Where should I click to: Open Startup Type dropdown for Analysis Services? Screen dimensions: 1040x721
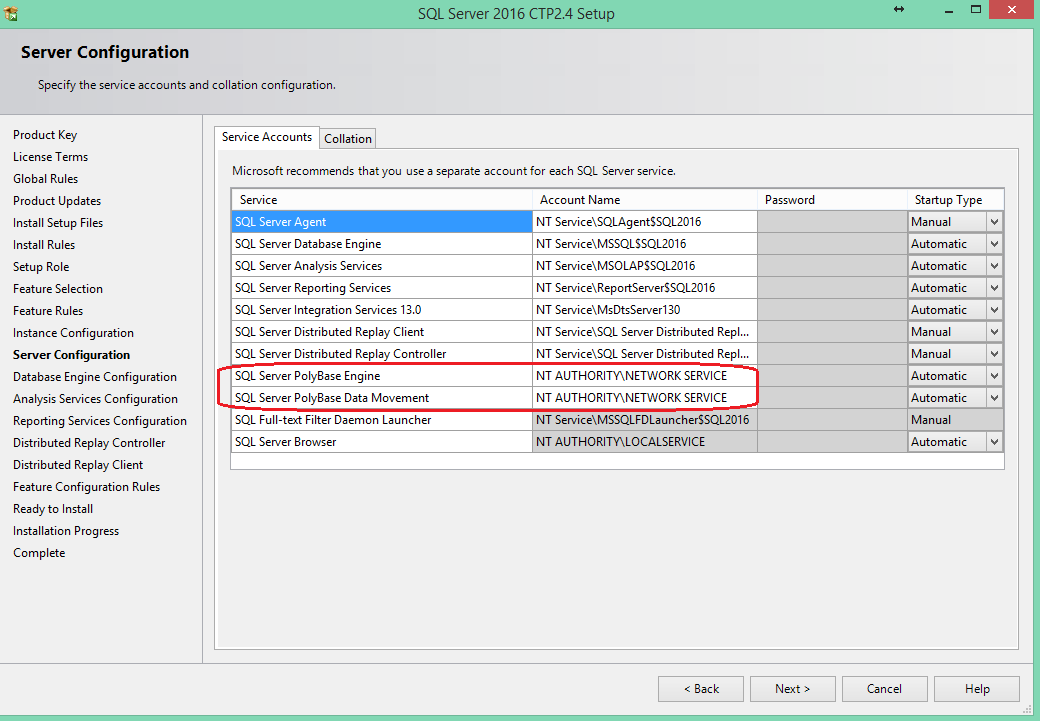pyautogui.click(x=994, y=266)
